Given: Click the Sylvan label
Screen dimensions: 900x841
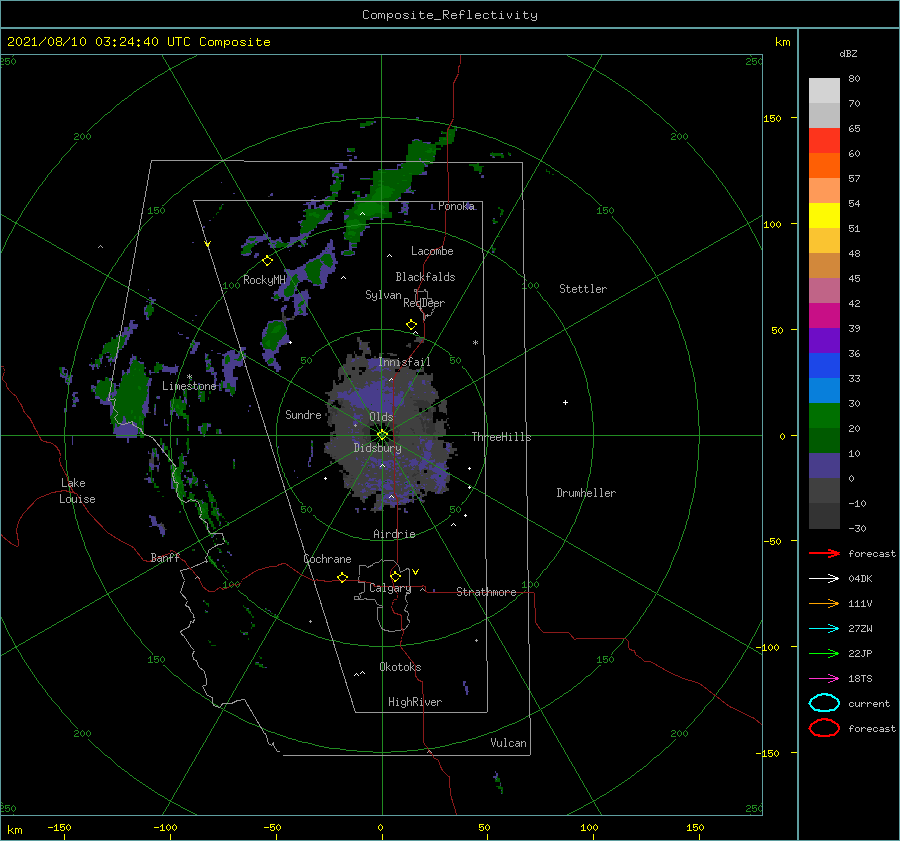Looking at the screenshot, I should tap(383, 295).
